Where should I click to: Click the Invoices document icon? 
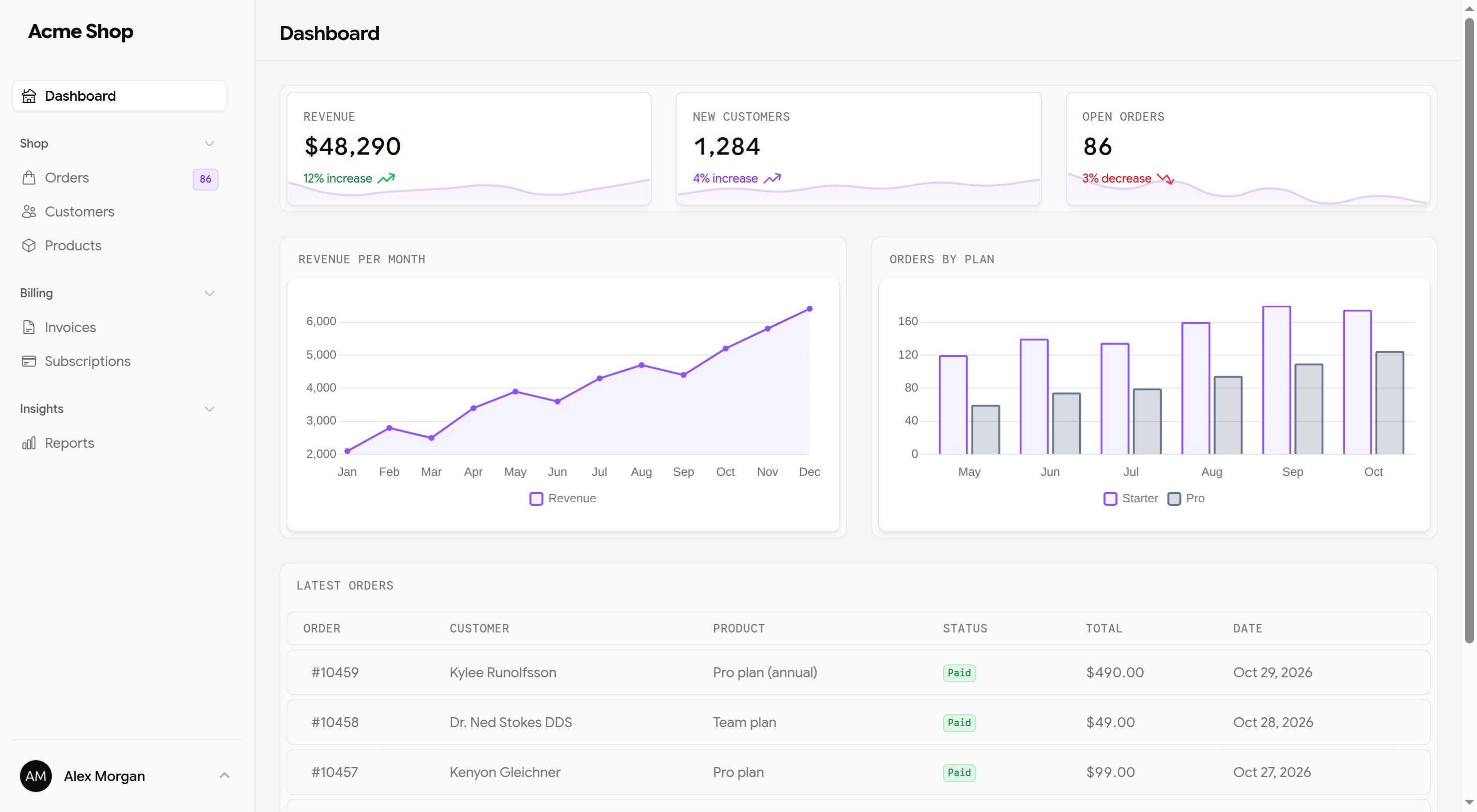tap(28, 327)
